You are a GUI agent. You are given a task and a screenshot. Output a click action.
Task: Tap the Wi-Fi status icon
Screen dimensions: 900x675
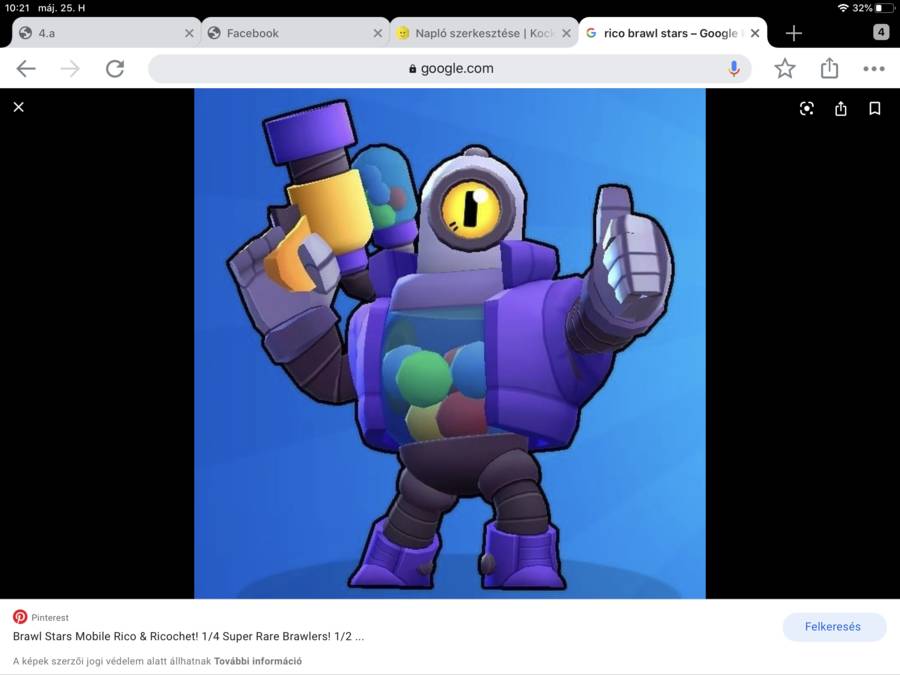click(x=843, y=8)
